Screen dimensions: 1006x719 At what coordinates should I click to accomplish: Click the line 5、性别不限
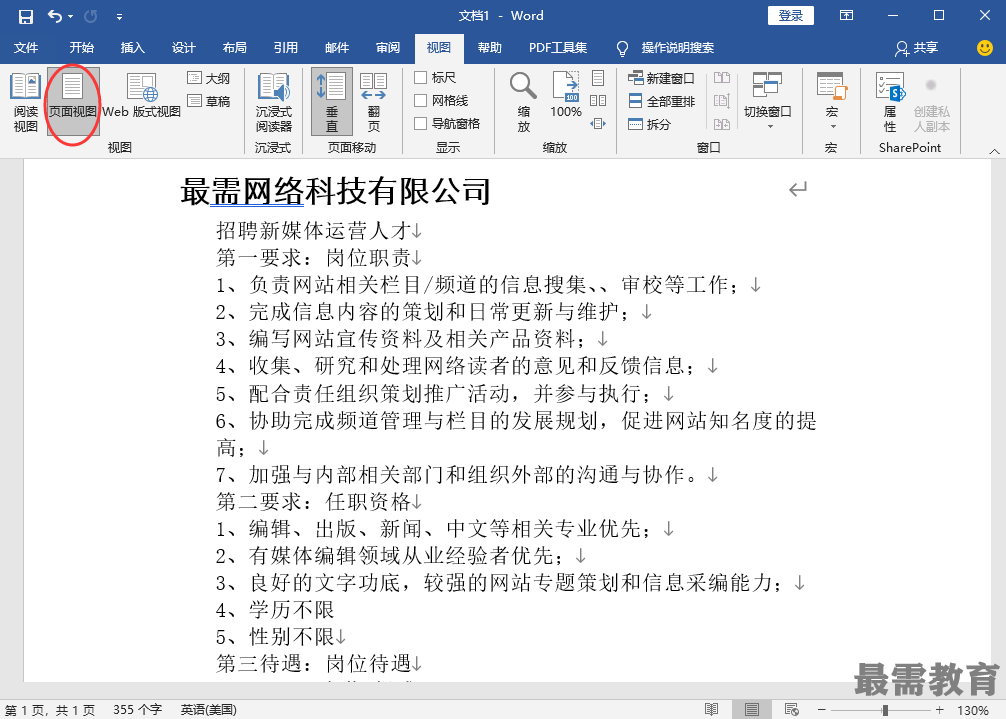coord(275,637)
